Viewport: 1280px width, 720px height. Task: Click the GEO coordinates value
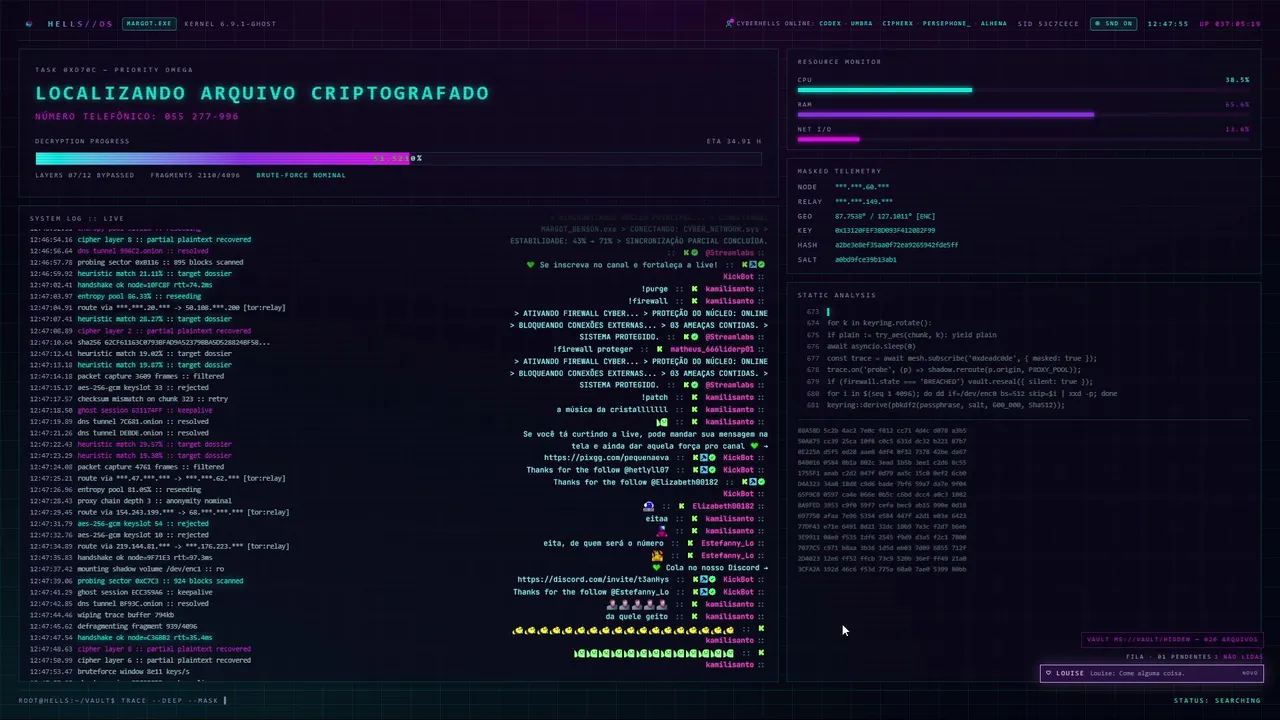pos(885,216)
